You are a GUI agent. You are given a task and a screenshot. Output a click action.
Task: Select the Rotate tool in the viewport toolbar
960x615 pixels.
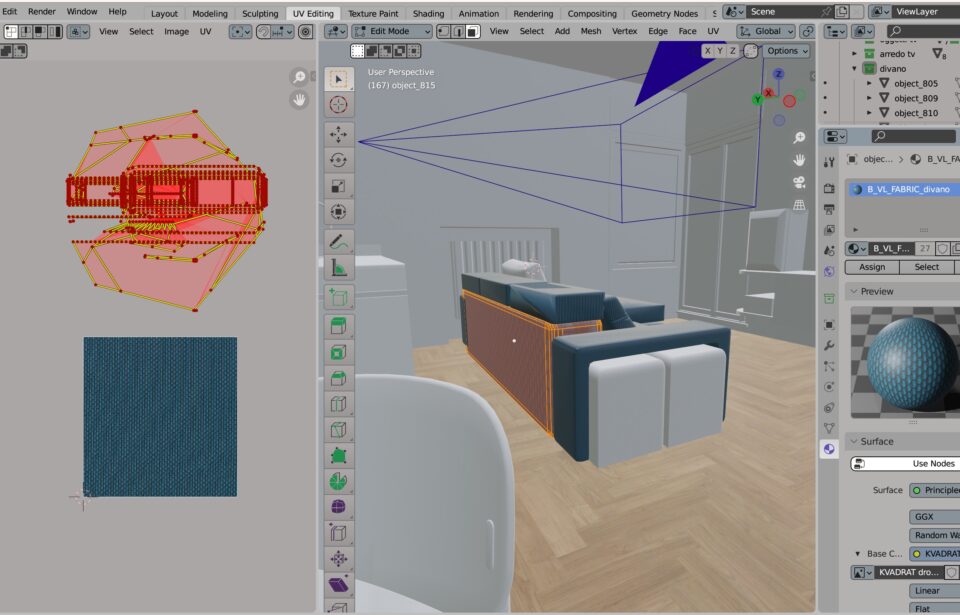(x=338, y=159)
